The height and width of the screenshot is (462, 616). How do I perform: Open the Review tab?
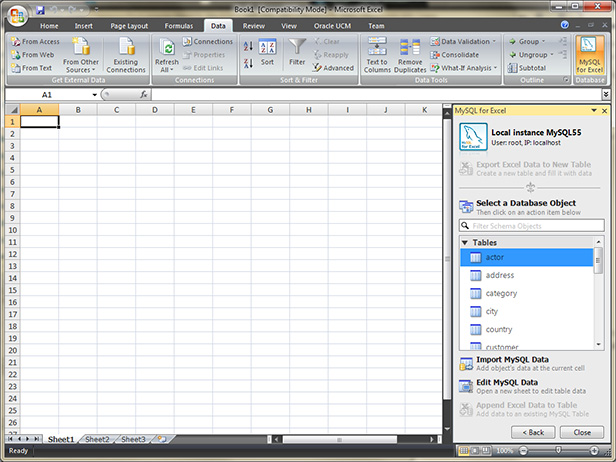pos(254,26)
